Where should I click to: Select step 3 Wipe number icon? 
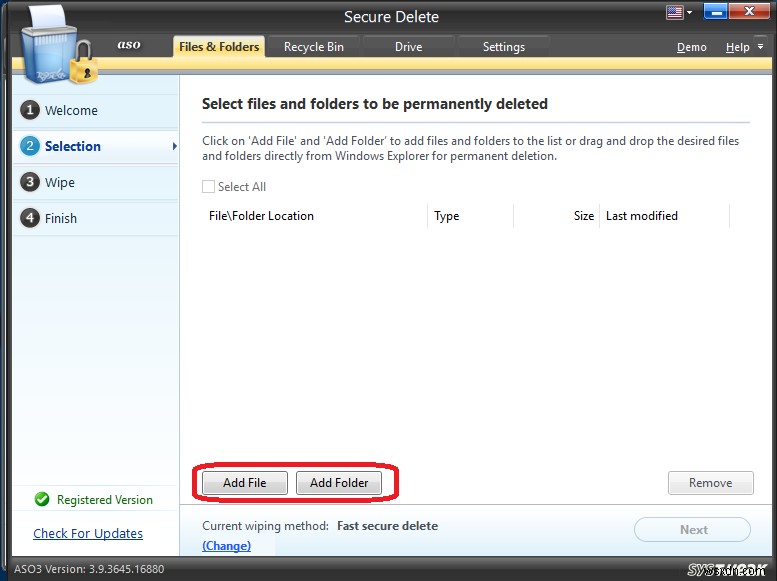(30, 182)
